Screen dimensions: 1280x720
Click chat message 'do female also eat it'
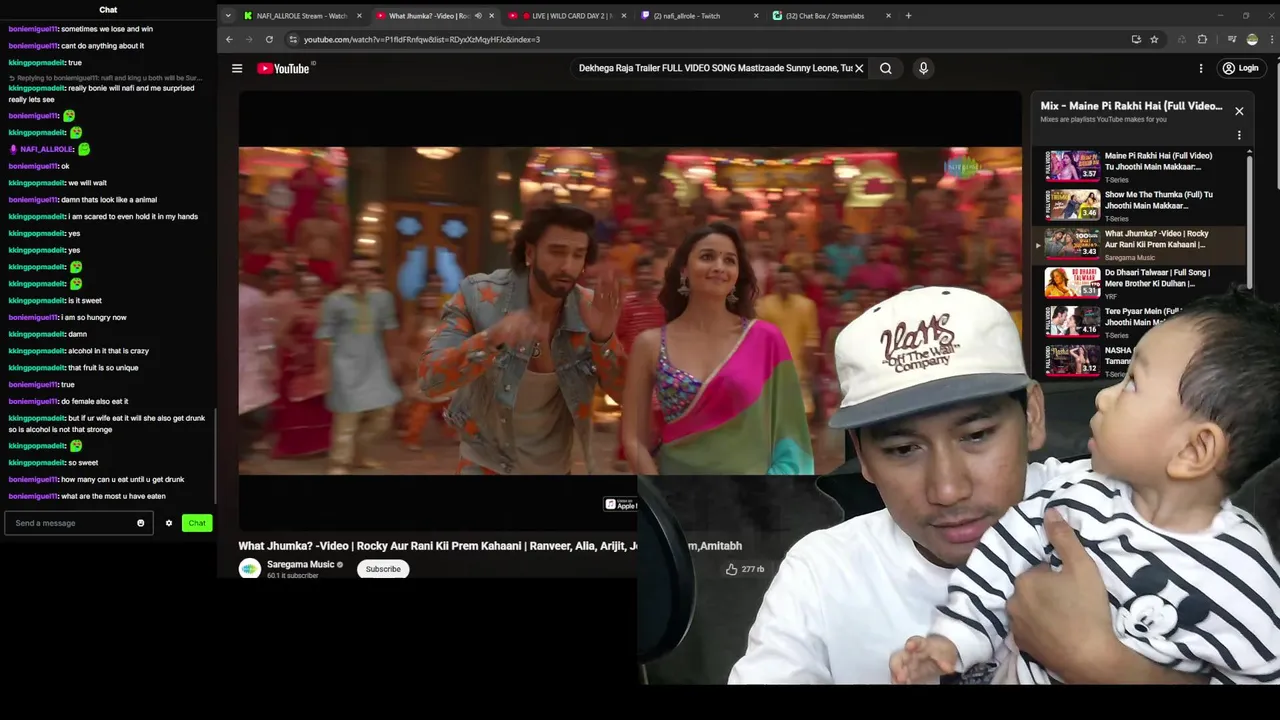tap(94, 401)
